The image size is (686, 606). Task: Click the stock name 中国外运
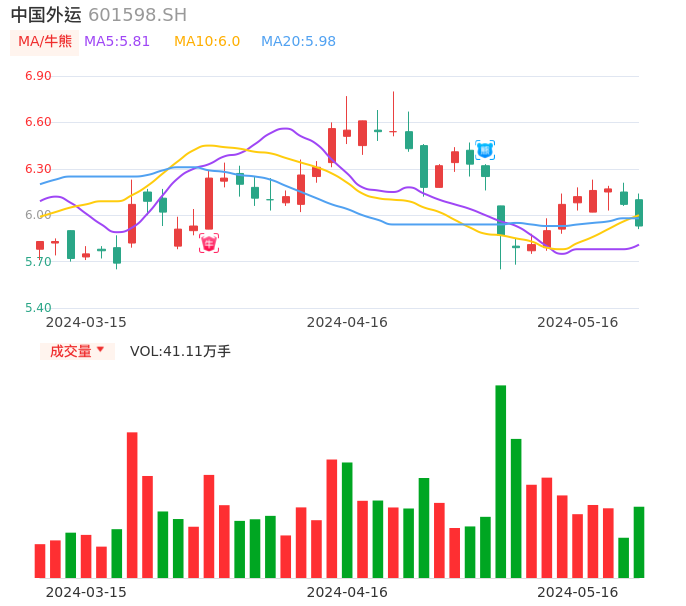coord(46,15)
